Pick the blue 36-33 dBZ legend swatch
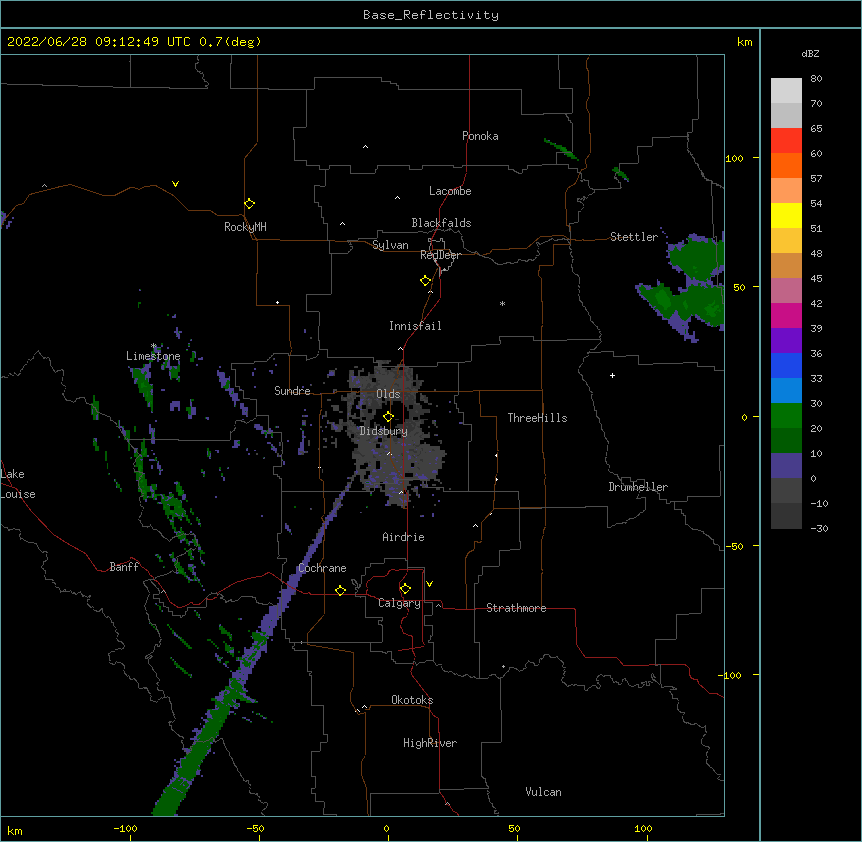The height and width of the screenshot is (842, 862). [786, 365]
